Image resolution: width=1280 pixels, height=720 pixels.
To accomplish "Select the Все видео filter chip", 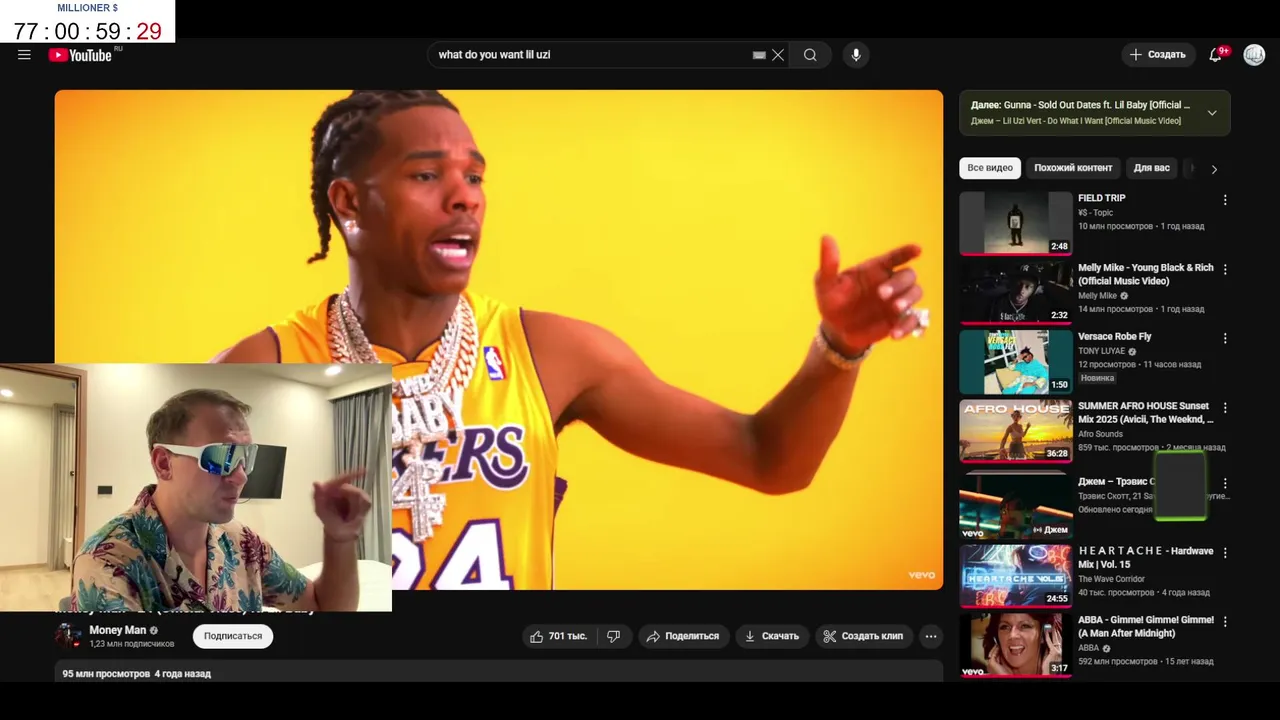I will (x=990, y=168).
